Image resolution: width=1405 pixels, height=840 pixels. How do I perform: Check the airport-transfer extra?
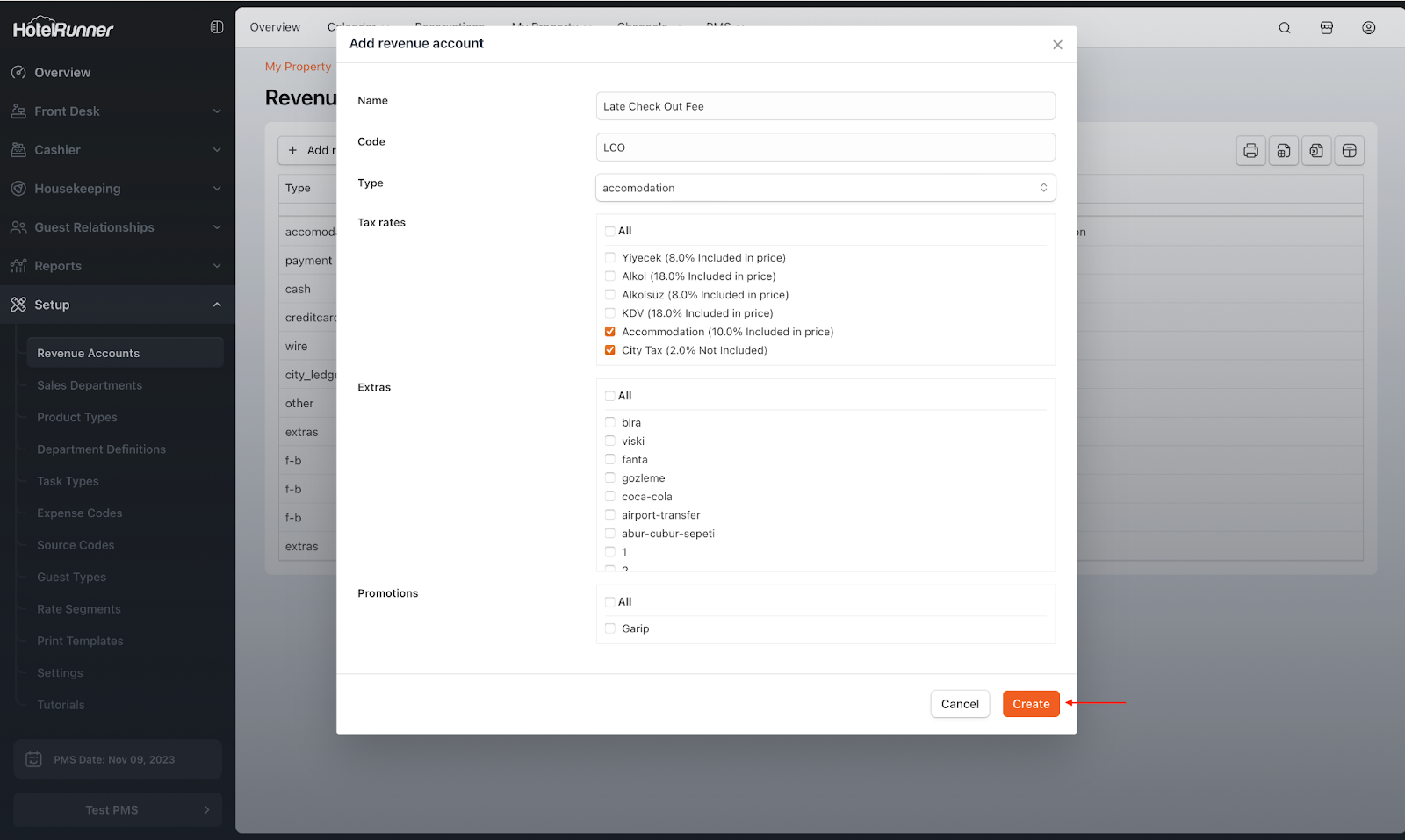pos(610,515)
